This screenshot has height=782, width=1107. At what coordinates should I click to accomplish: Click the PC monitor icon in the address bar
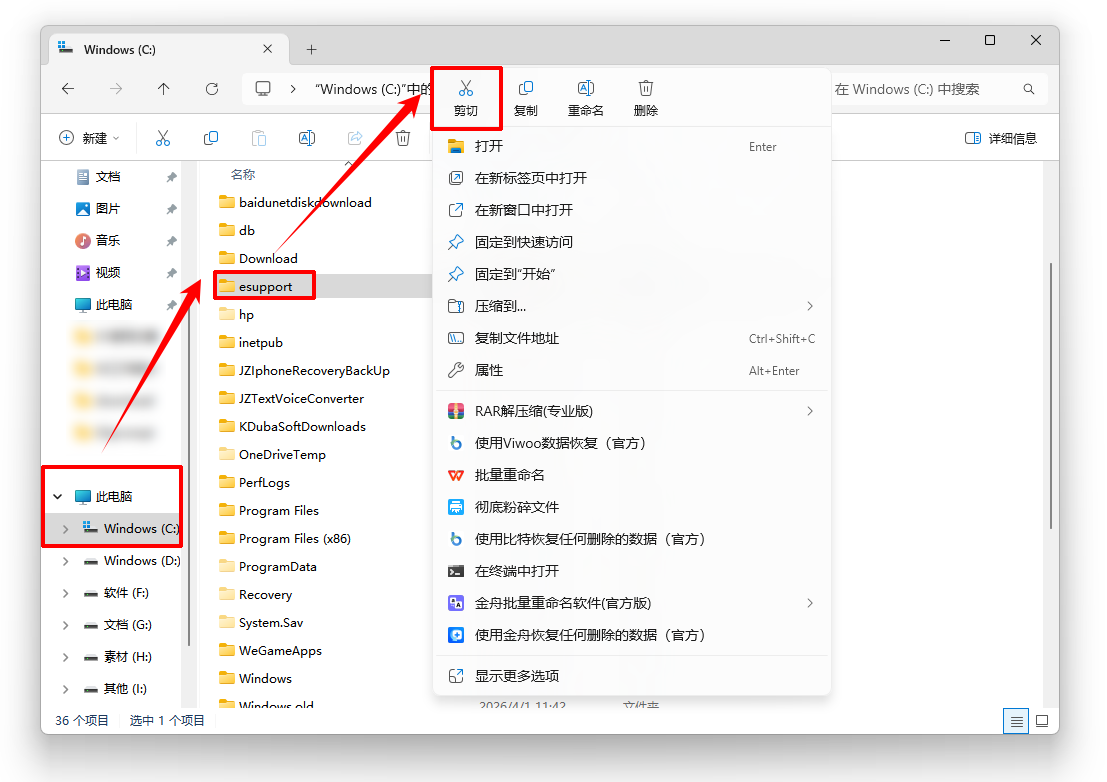(263, 89)
